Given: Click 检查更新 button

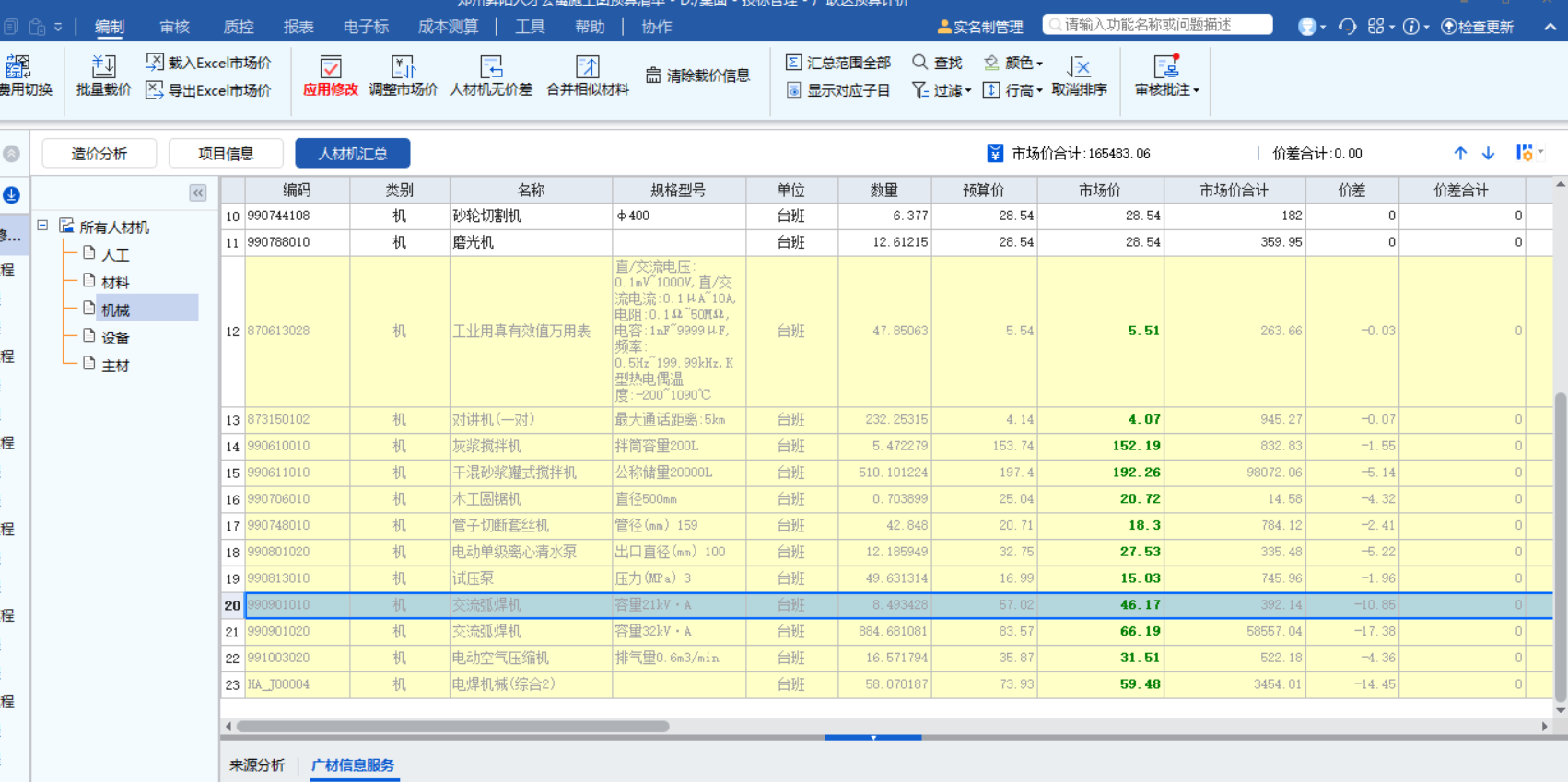Looking at the screenshot, I should tap(1478, 27).
